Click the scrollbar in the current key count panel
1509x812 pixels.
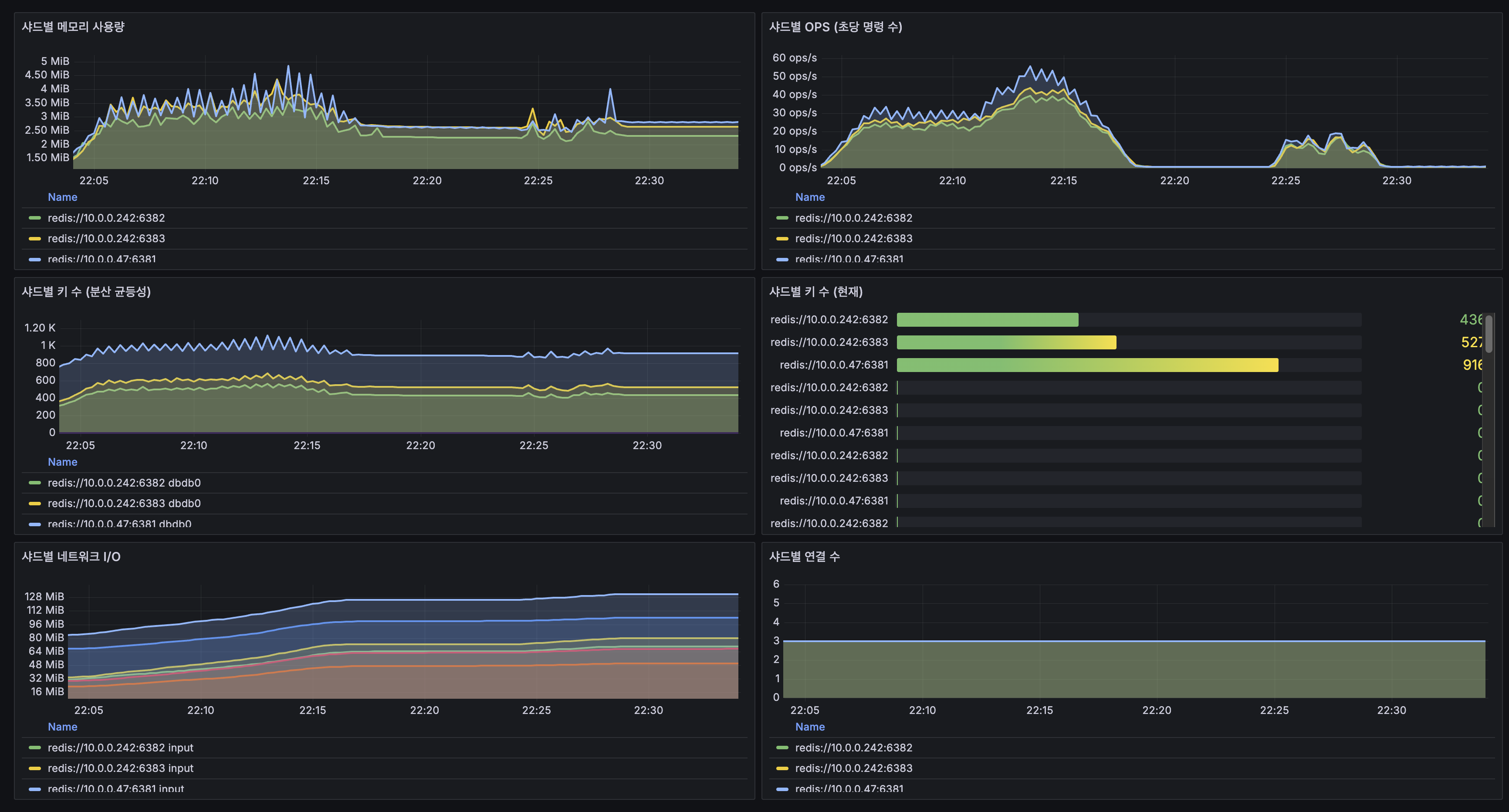1489,334
